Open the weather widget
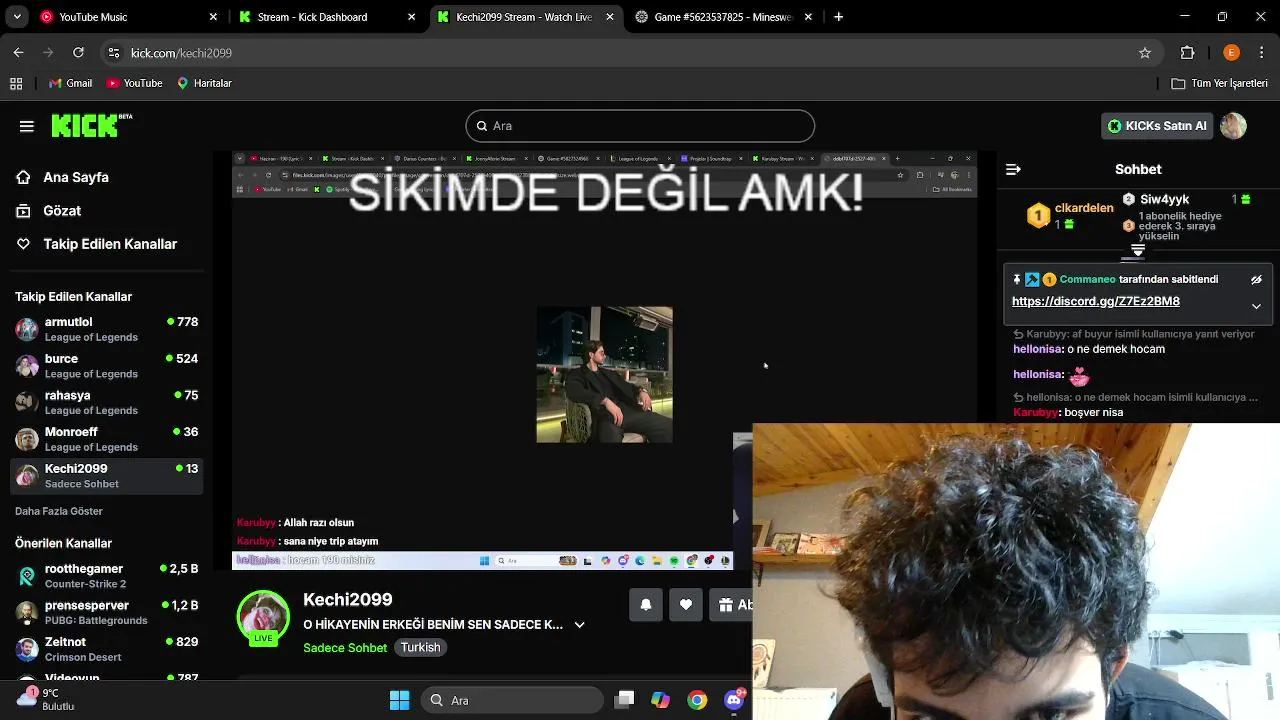 tap(45, 699)
